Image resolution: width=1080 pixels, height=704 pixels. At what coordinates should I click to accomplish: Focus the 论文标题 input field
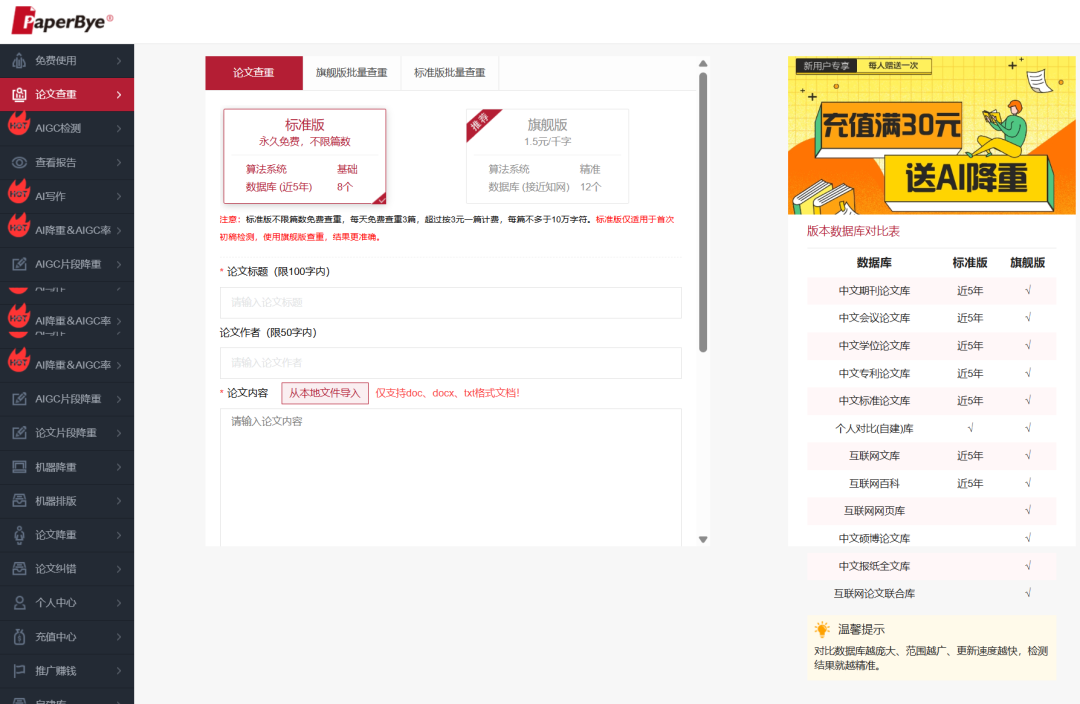point(450,303)
